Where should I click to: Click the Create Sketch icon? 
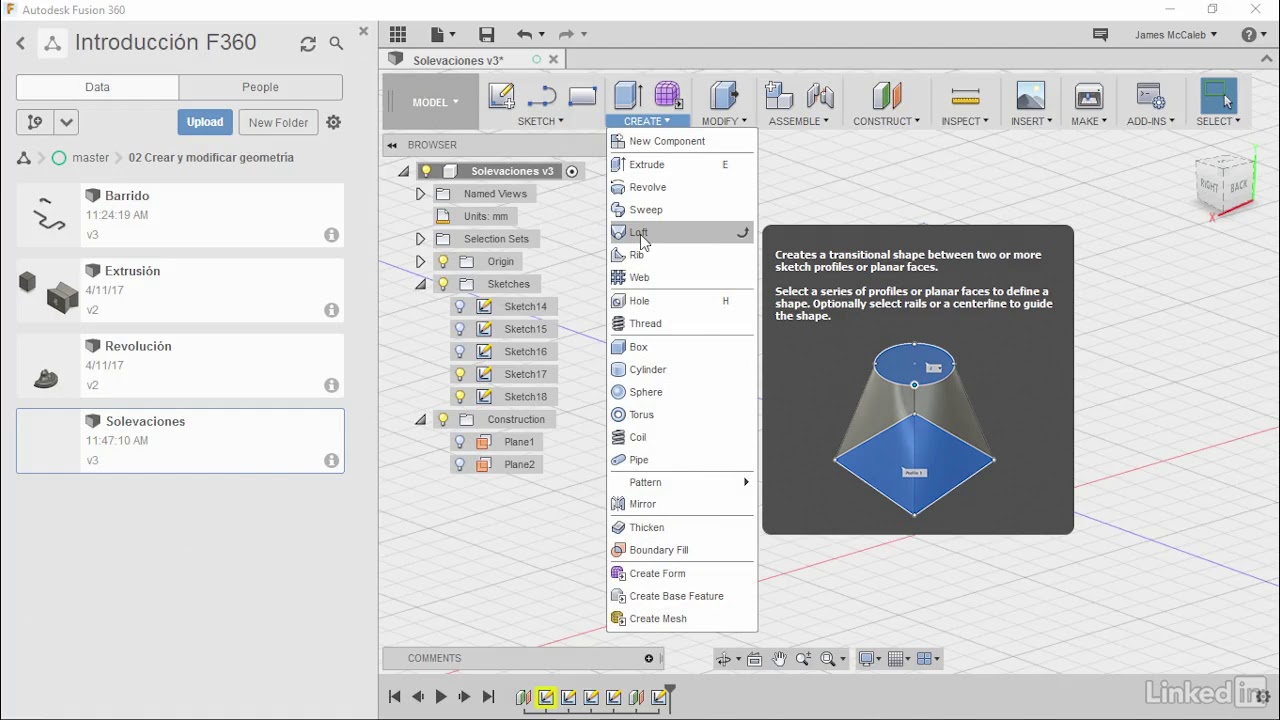501,96
